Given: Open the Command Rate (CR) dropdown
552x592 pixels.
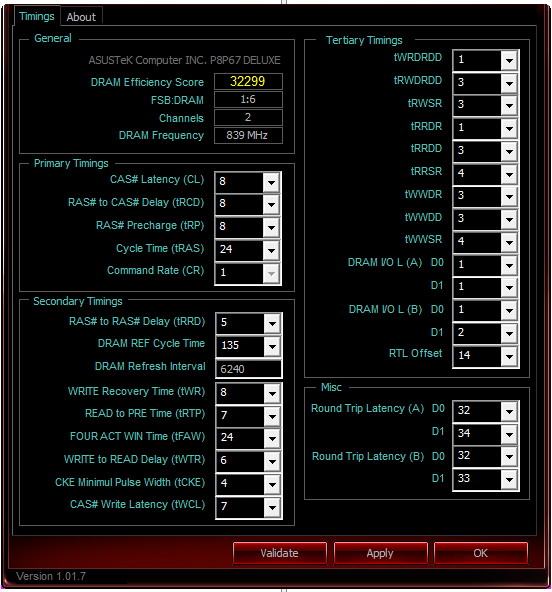Looking at the screenshot, I should [x=271, y=274].
